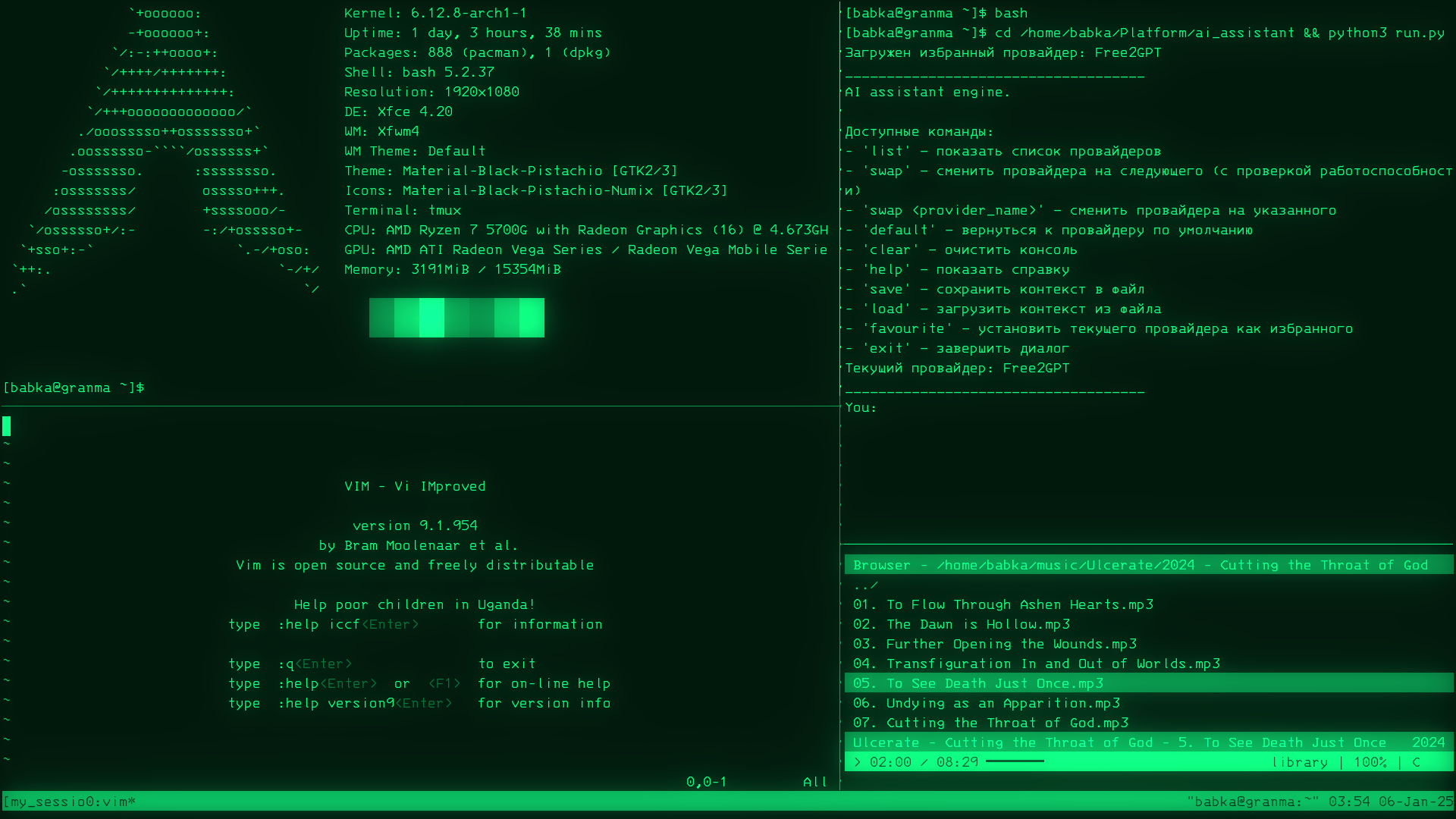Click the Arch ASCII logo in neofetch
1456x819 pixels.
[165, 151]
